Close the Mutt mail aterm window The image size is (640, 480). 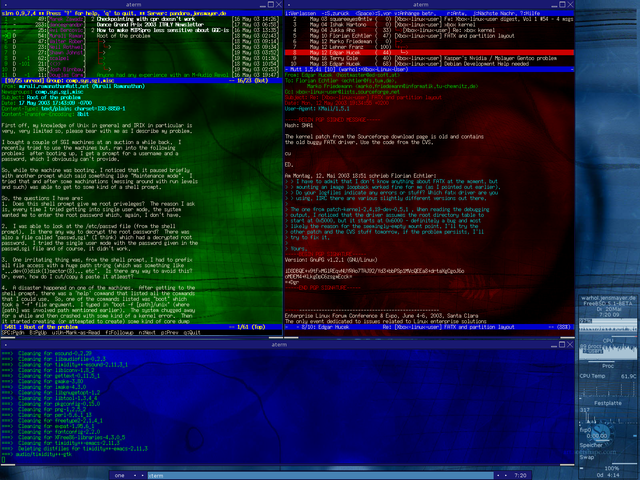[x=570, y=4]
